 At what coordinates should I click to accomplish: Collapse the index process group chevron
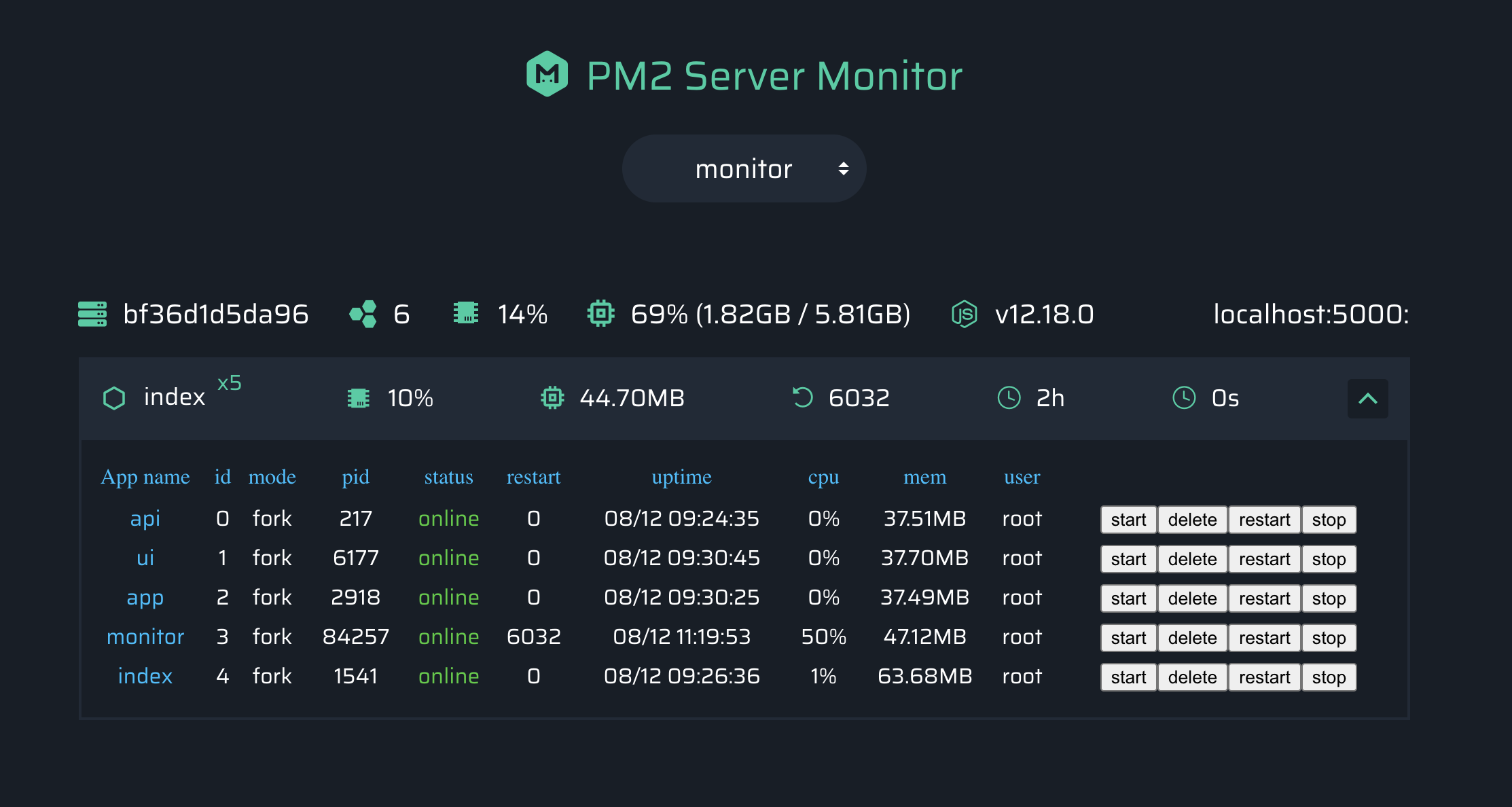(x=1367, y=399)
